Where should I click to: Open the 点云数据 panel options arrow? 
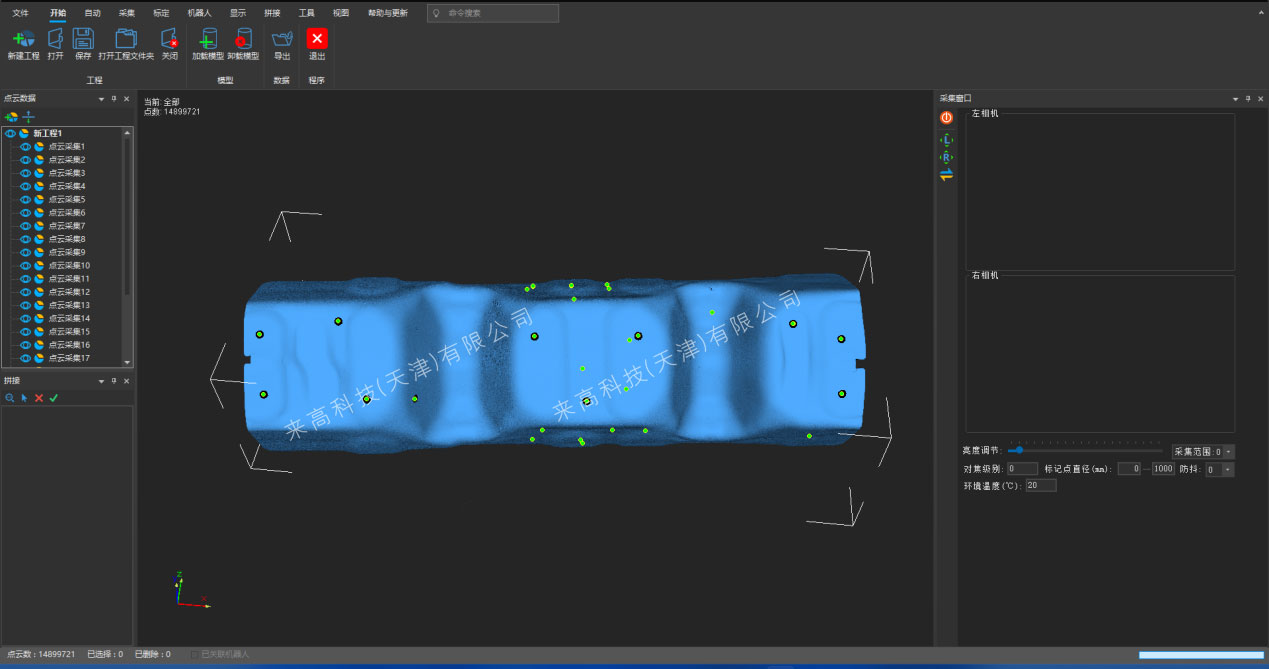click(x=101, y=99)
